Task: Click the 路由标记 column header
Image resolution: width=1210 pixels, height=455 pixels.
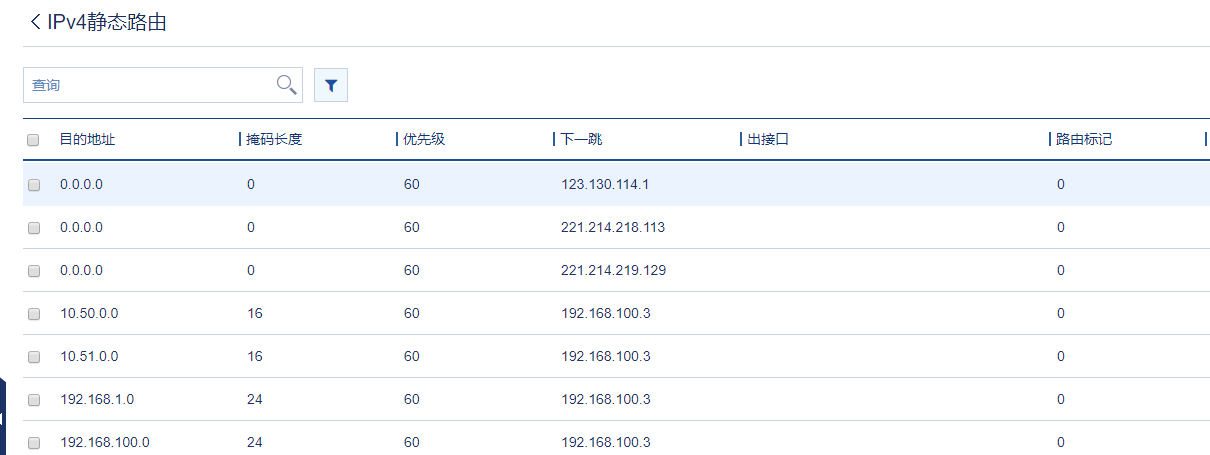Action: pos(1084,140)
